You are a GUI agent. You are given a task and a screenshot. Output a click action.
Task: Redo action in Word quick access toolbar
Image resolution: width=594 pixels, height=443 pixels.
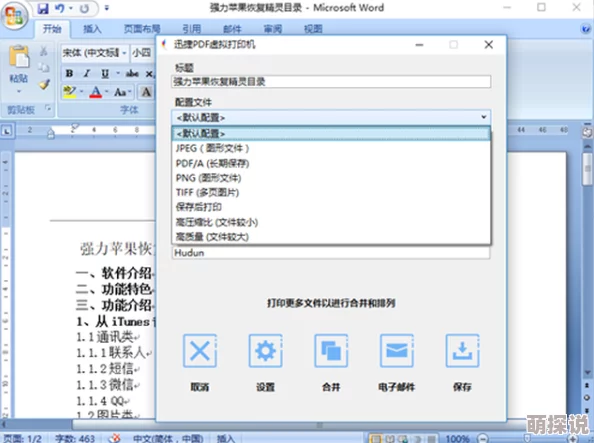point(84,8)
